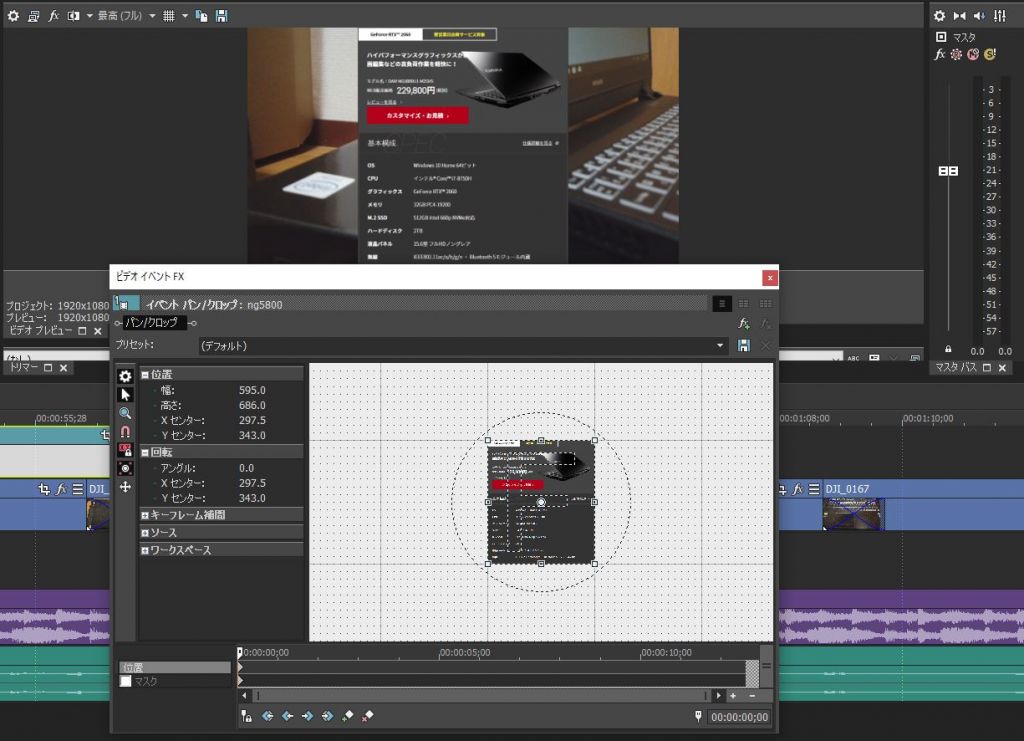This screenshot has width=1024, height=741.
Task: Switch FX dialog to medium grid view
Action: tap(743, 304)
